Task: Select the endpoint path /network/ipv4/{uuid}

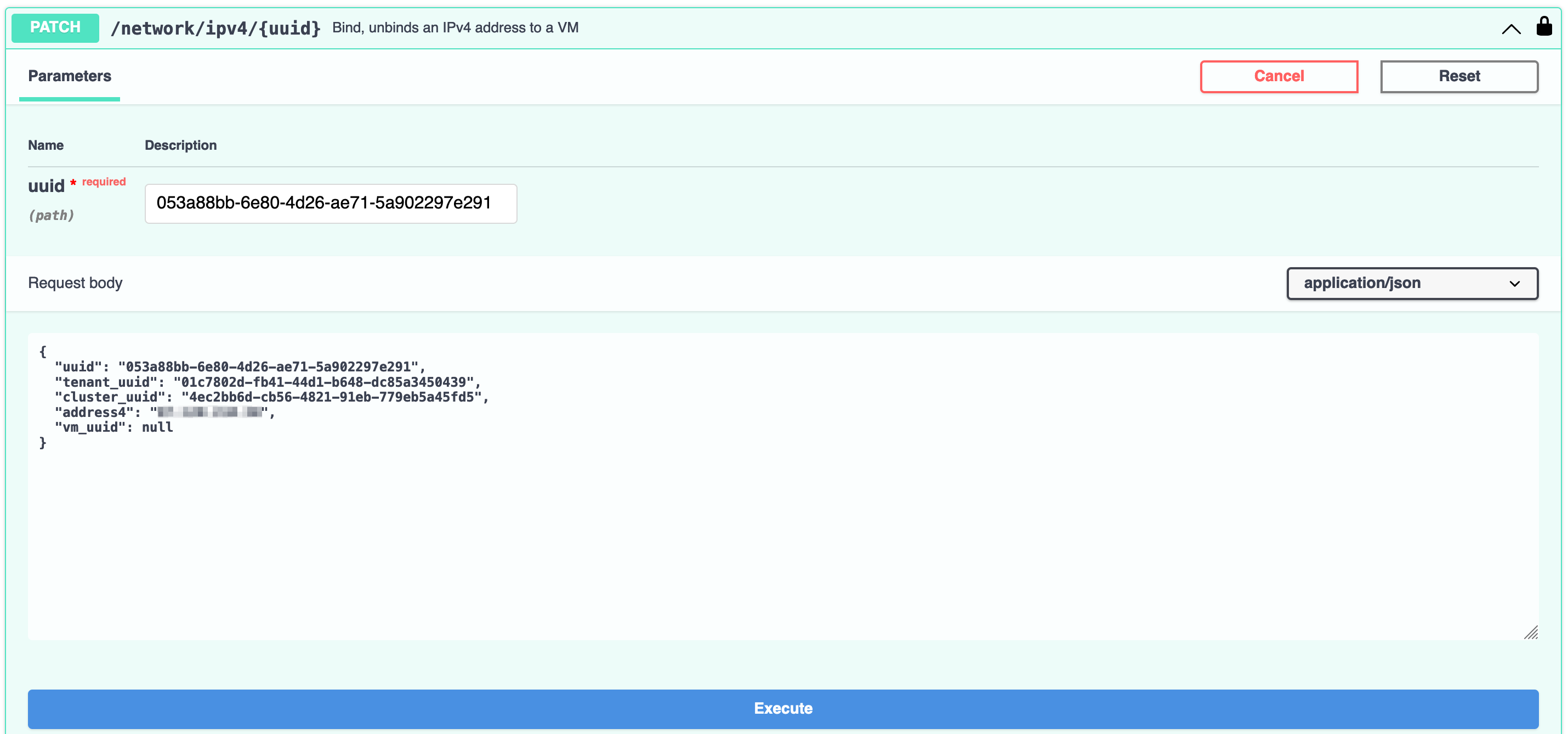Action: point(215,27)
